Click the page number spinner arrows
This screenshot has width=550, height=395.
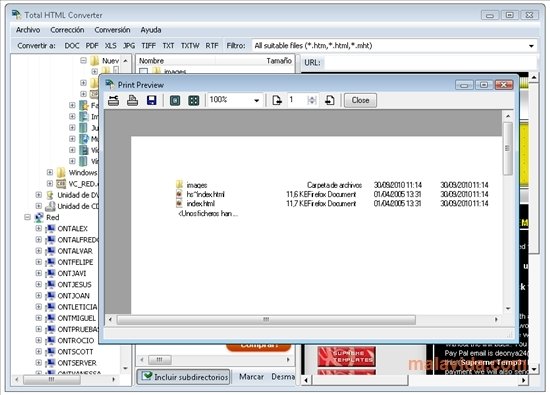point(312,100)
